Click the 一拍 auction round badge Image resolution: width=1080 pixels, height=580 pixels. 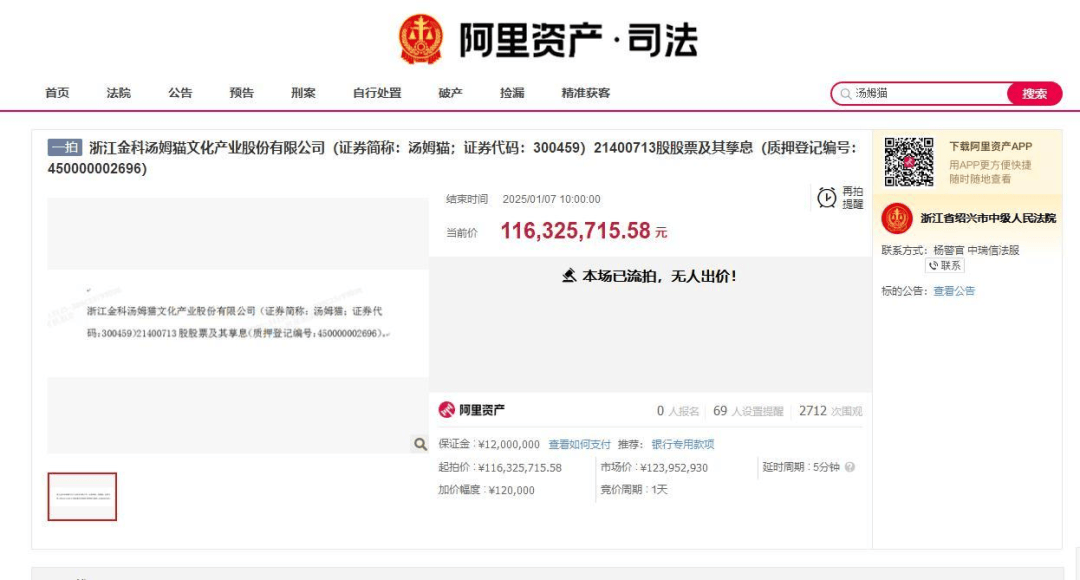(x=65, y=147)
